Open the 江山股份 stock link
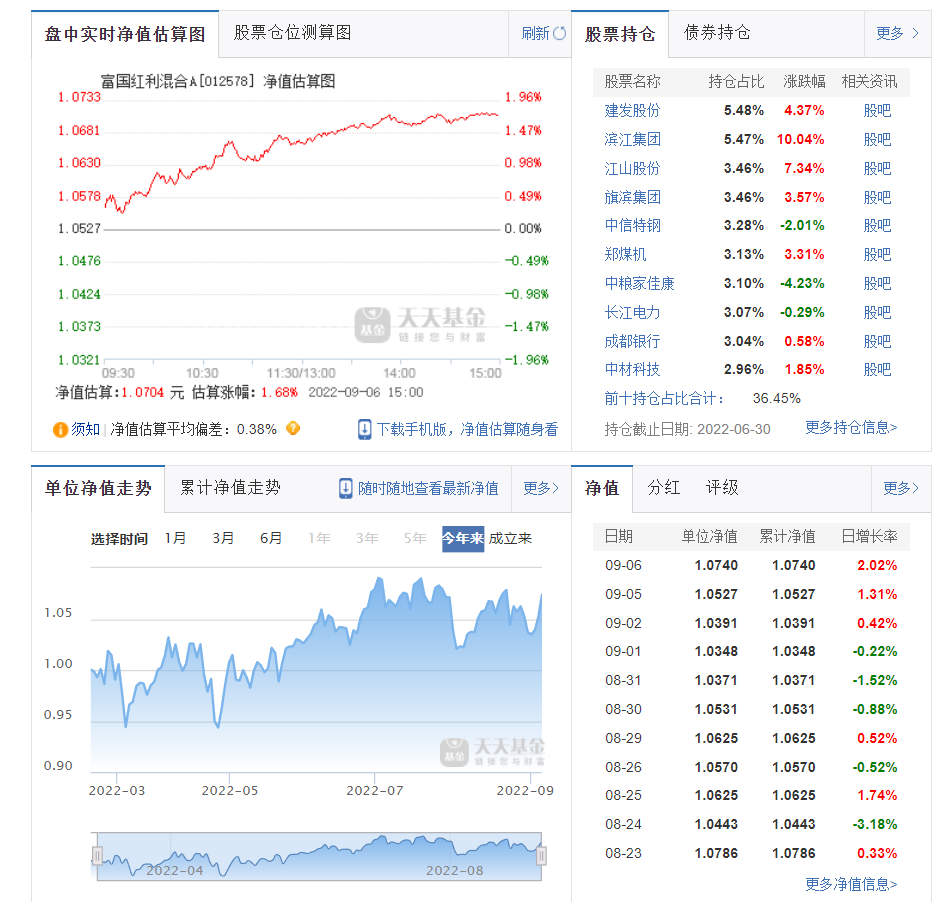 coord(632,168)
